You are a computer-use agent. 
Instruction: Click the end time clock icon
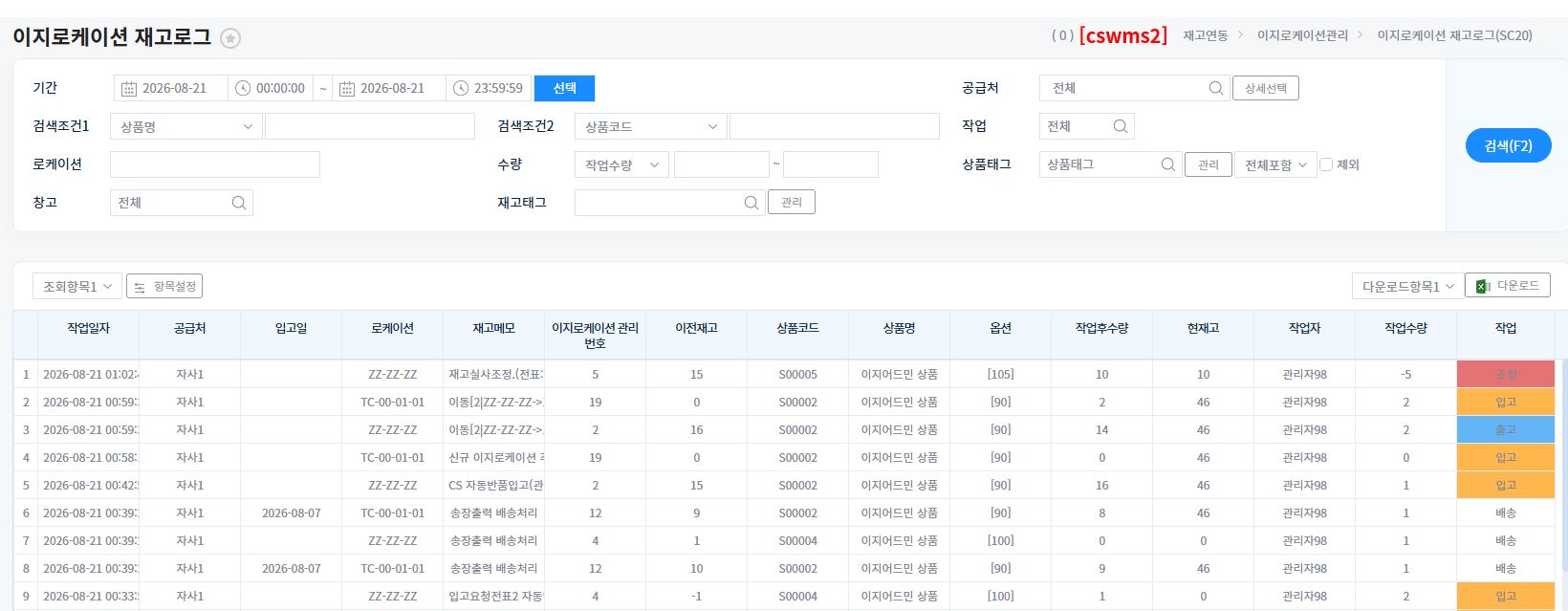(x=461, y=88)
